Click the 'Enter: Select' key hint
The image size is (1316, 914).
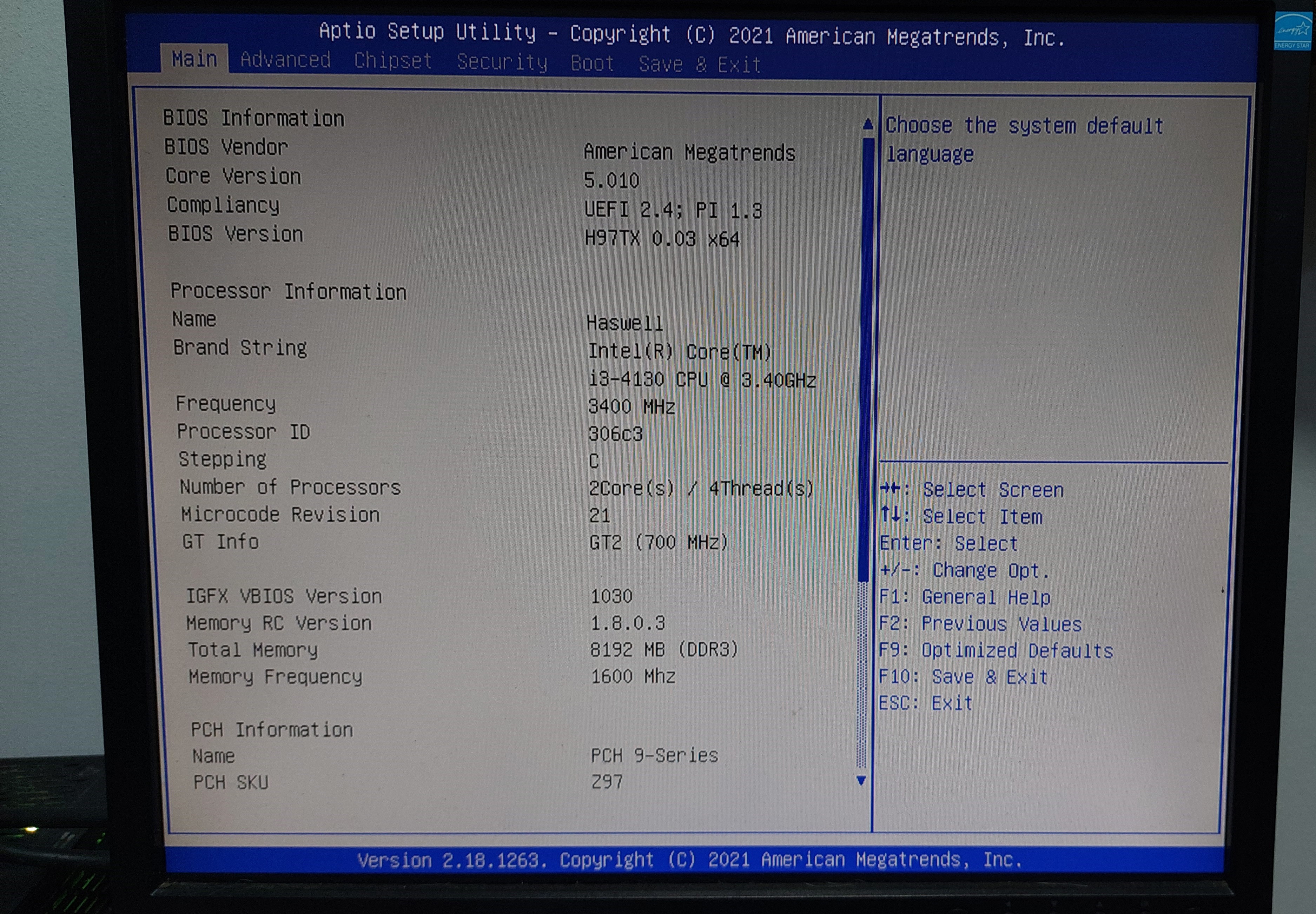[x=948, y=543]
